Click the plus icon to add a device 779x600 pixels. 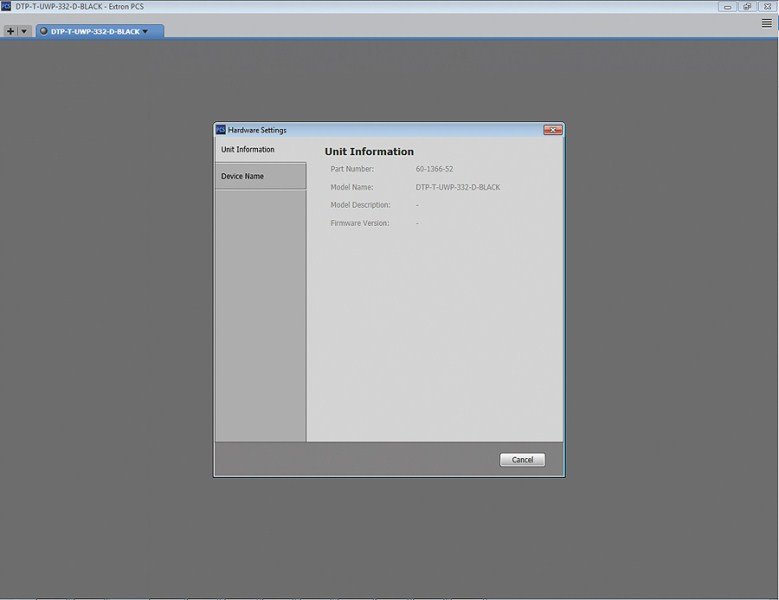click(x=10, y=31)
